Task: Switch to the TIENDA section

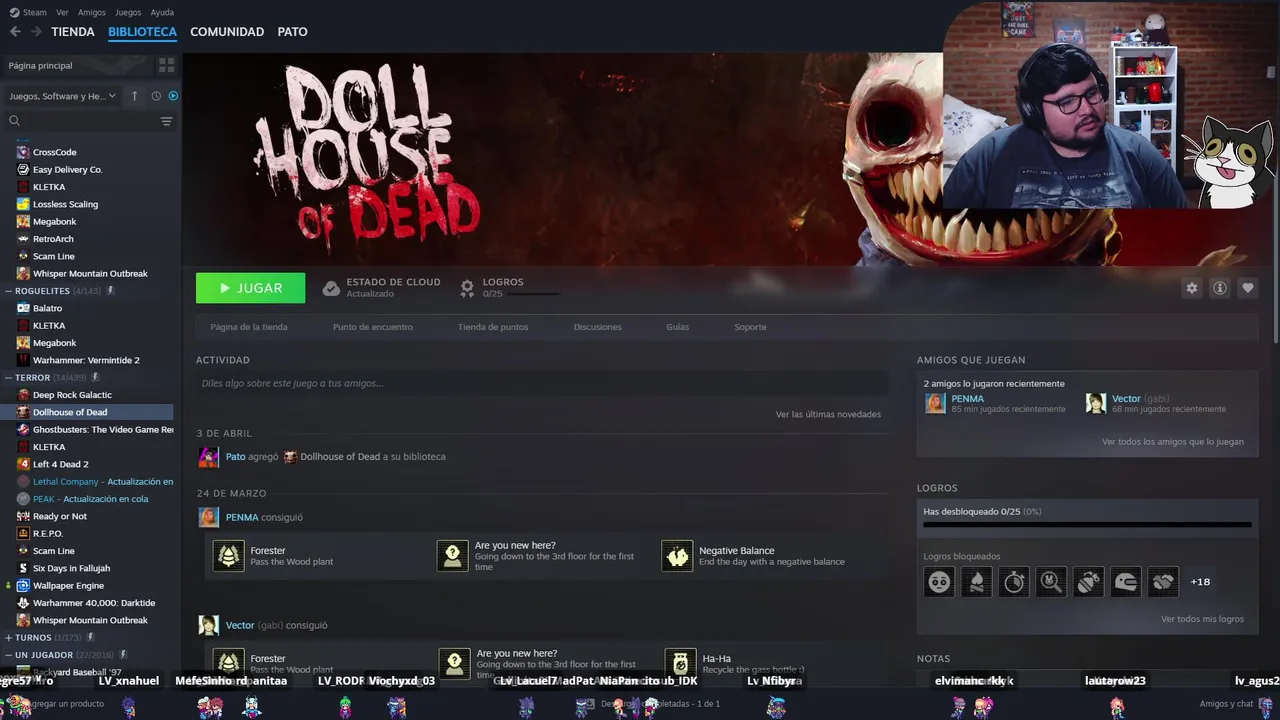Action: 73,32
